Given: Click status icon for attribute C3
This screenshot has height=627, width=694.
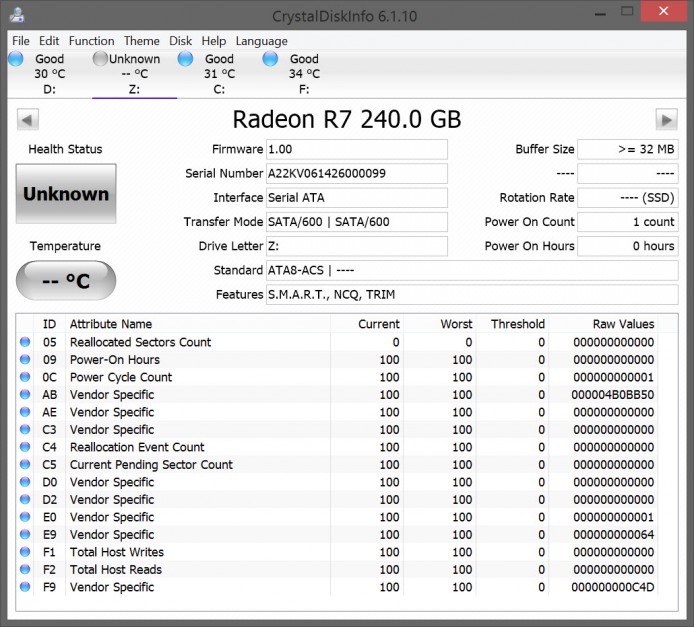Looking at the screenshot, I should (25, 429).
